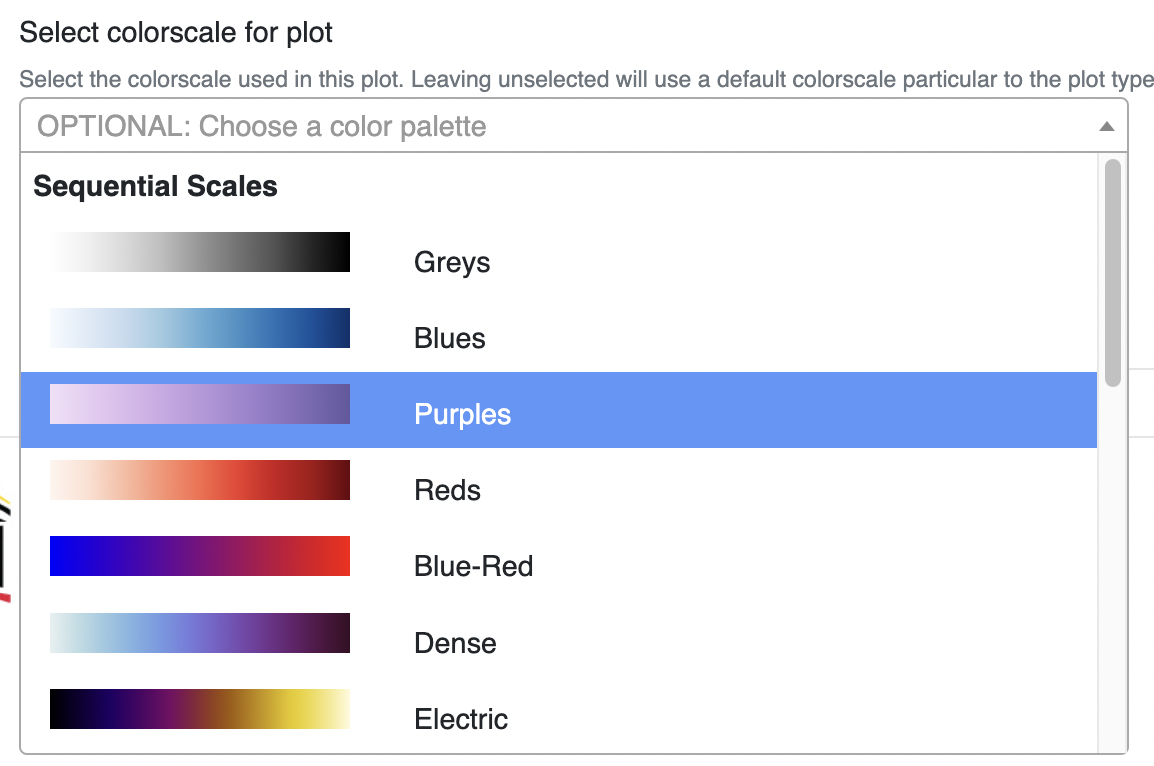1154x766 pixels.
Task: Choose the Electric gradient preview
Action: [x=199, y=709]
